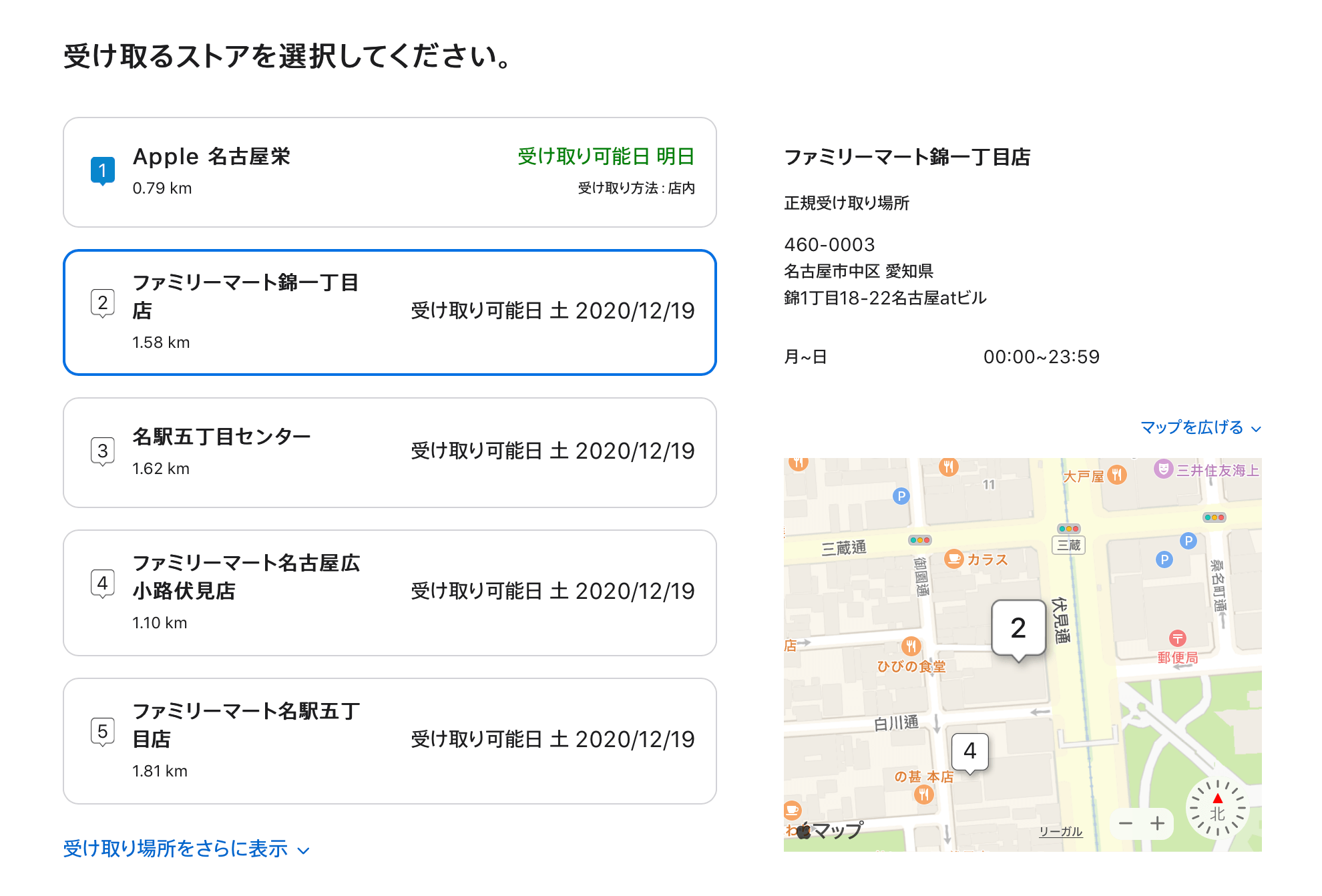Click the coffee cup icon for カラス

[953, 560]
